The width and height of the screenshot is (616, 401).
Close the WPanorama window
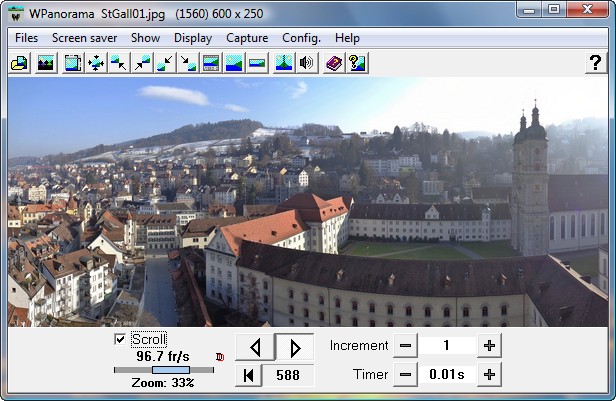[587, 10]
